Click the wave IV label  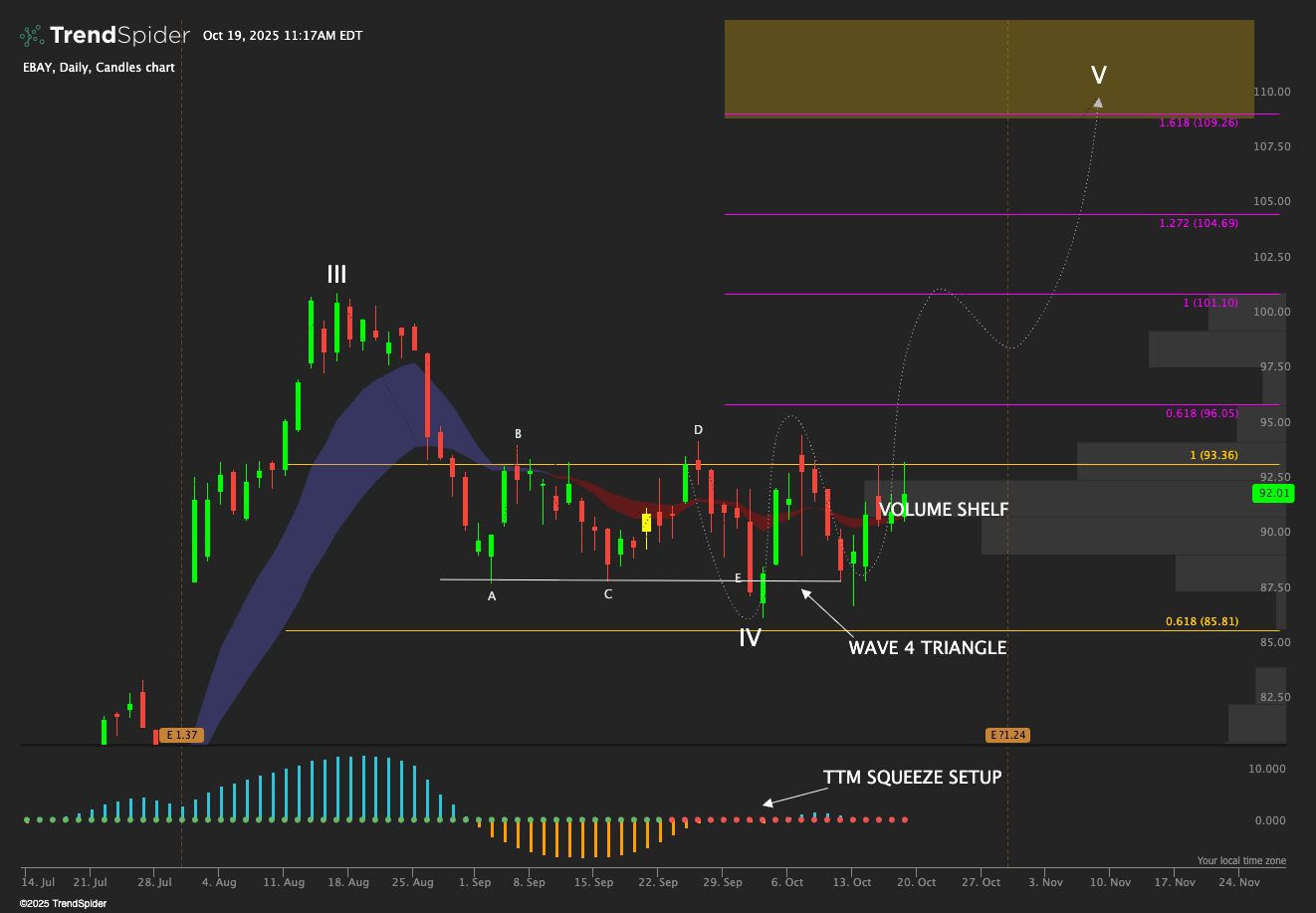750,638
